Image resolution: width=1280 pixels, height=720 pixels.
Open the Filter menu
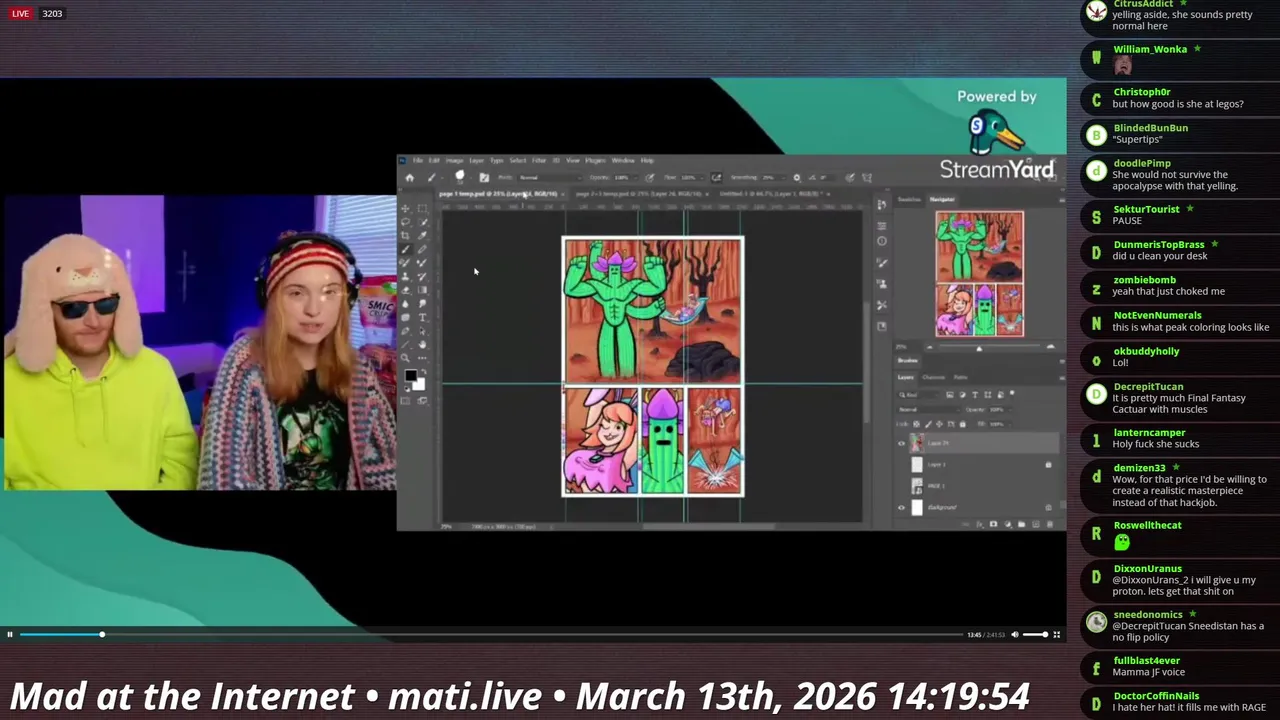[538, 160]
